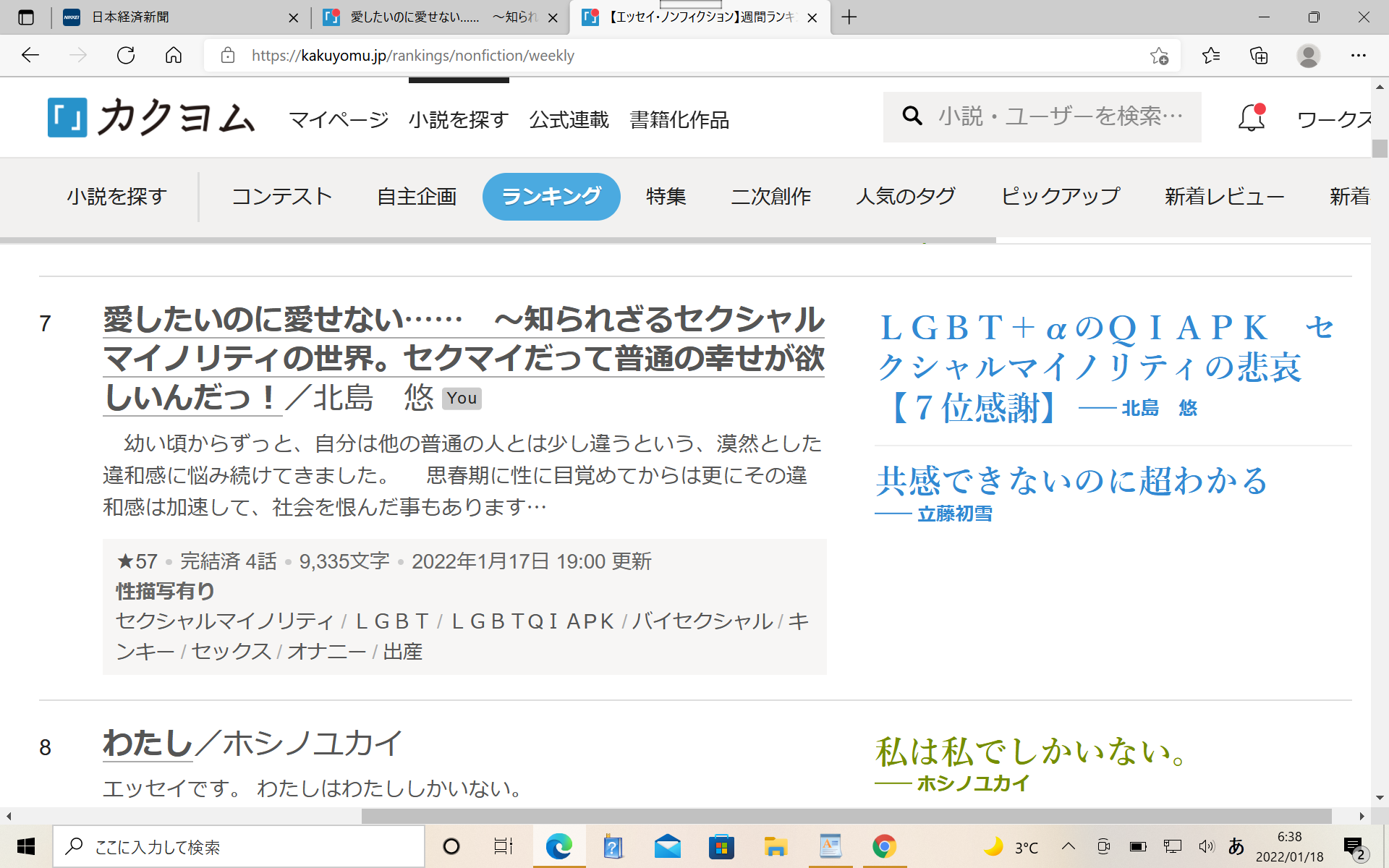This screenshot has height=868, width=1389.
Task: Click the site lock icon in address bar
Action: 228,55
